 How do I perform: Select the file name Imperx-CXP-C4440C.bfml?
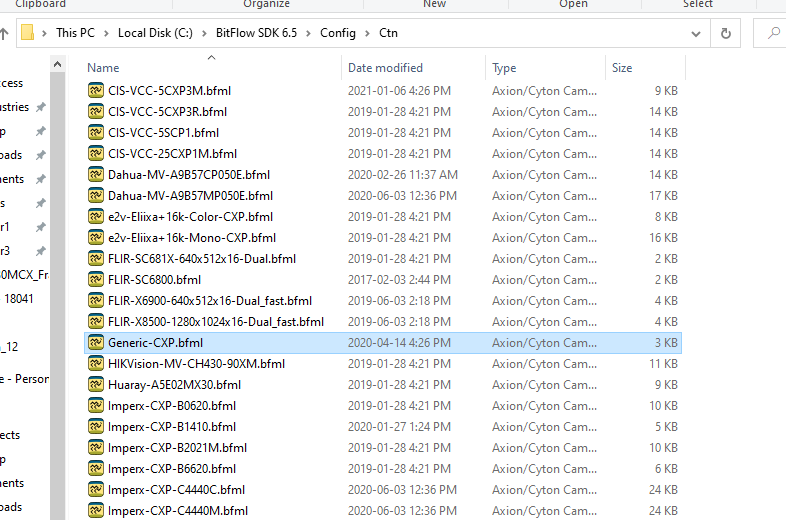click(176, 490)
